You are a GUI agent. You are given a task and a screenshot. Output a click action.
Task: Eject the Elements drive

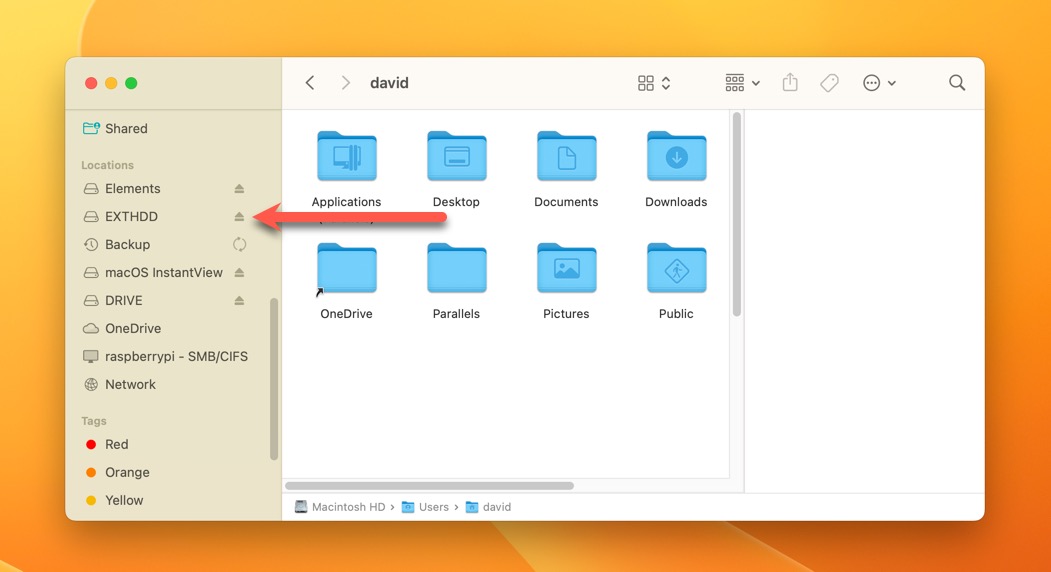click(x=239, y=189)
